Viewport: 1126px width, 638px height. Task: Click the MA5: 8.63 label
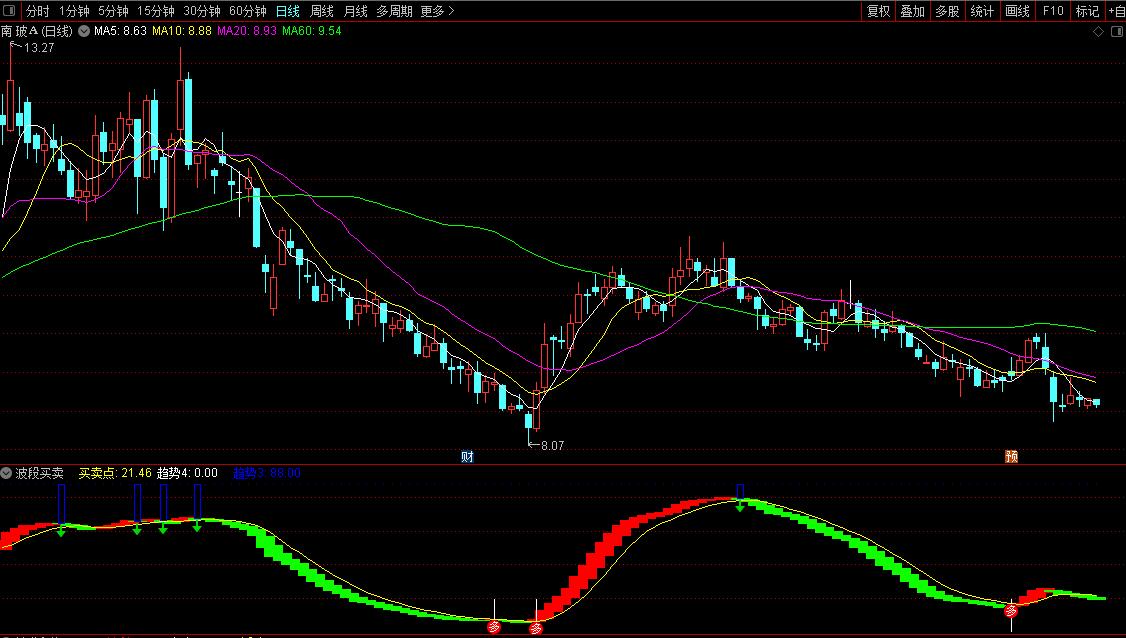(120, 31)
